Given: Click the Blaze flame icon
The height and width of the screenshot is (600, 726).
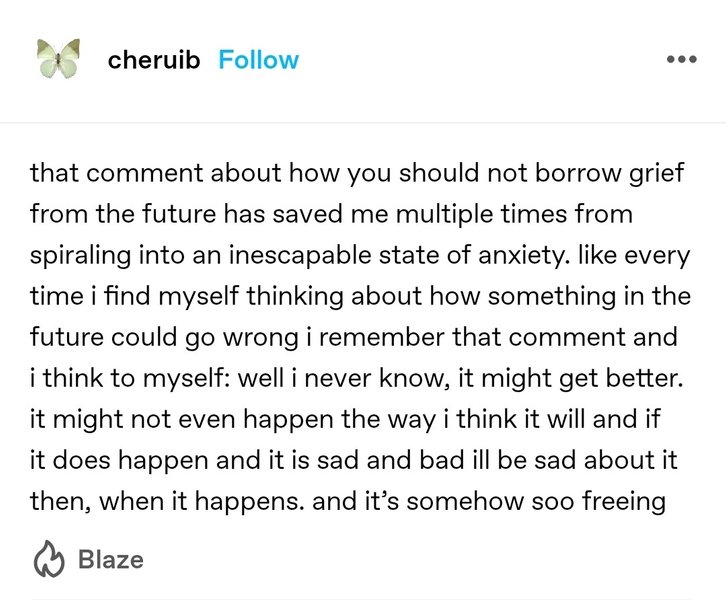Looking at the screenshot, I should [x=49, y=559].
